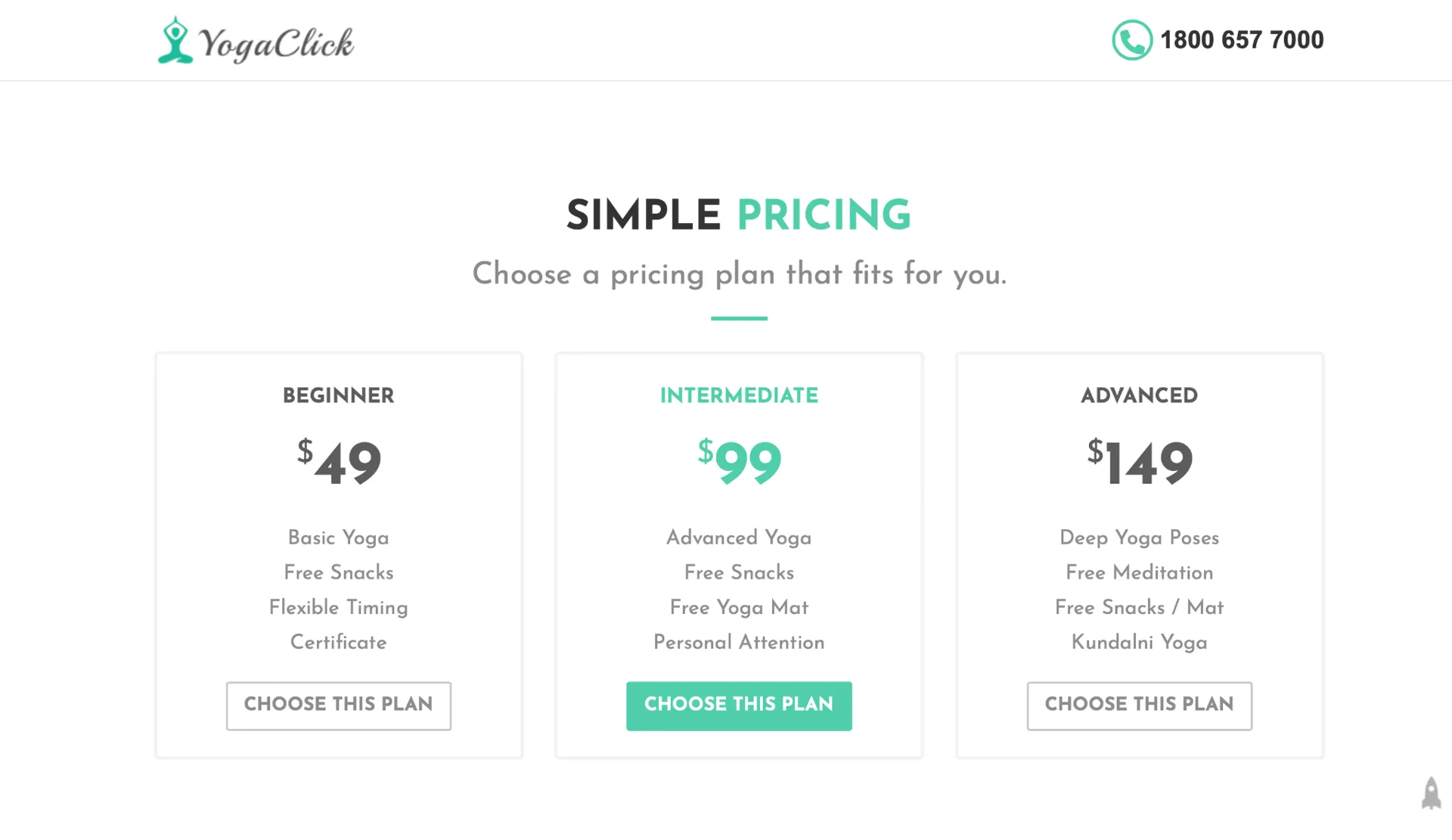Click the $49 price

pyautogui.click(x=340, y=462)
